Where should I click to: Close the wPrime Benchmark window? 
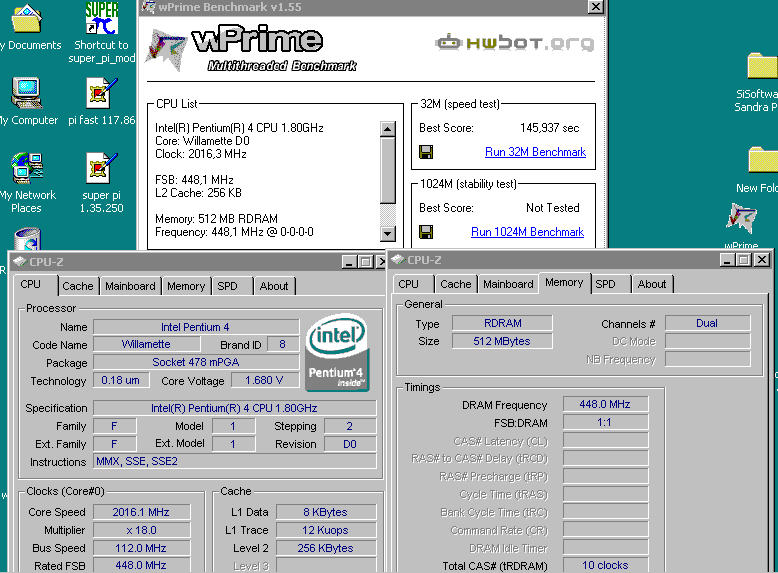pyautogui.click(x=595, y=7)
